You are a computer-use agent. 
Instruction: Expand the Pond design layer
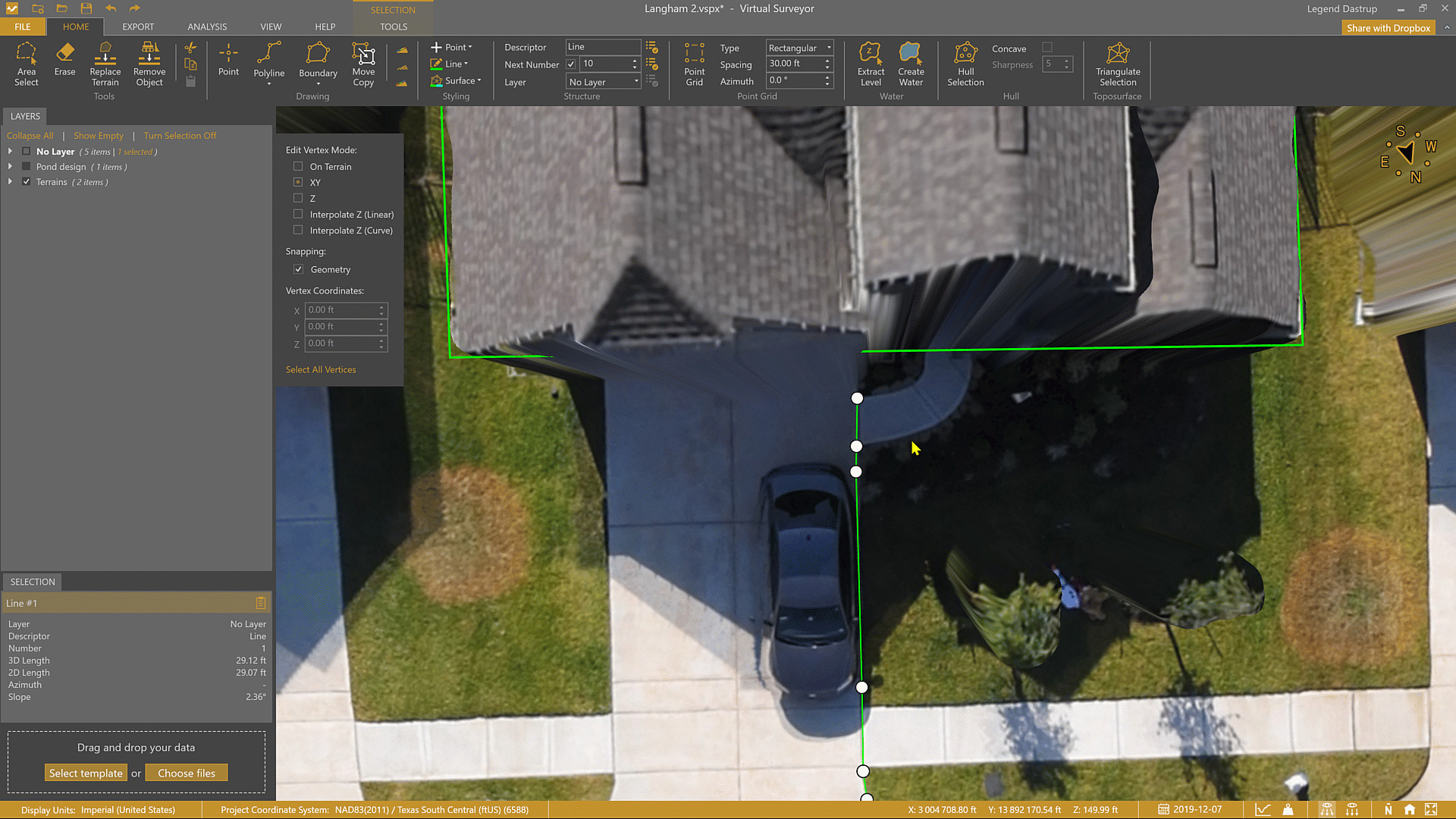[10, 167]
